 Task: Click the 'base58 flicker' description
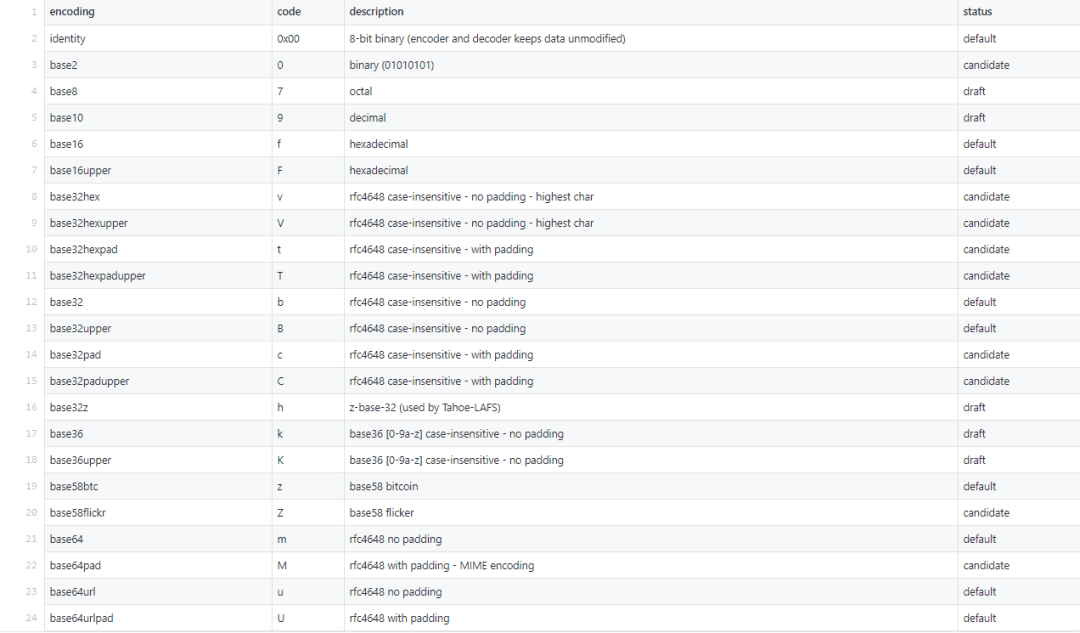[x=381, y=512]
